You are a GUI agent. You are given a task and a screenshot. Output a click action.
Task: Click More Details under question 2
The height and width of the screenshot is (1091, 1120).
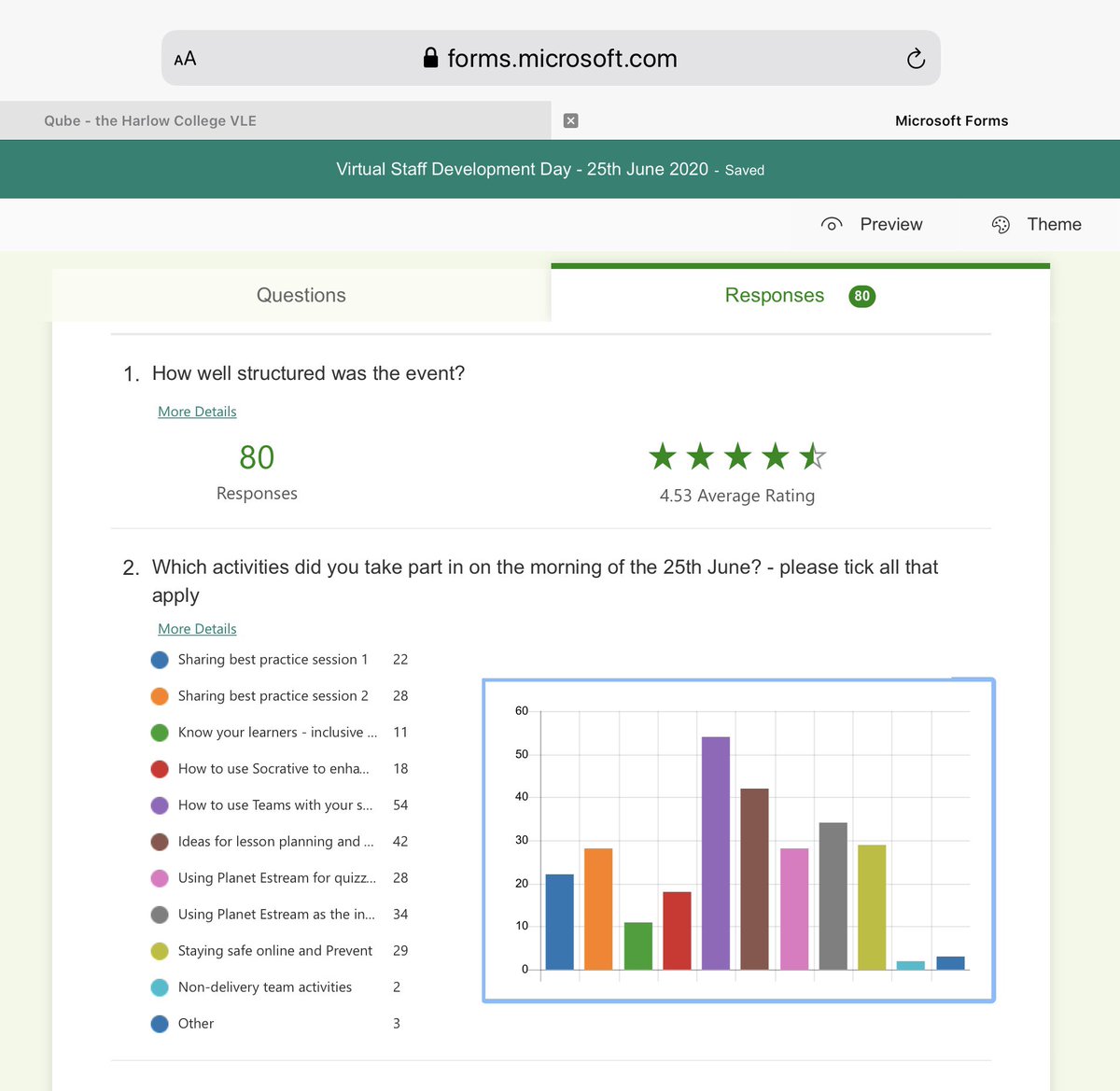[197, 629]
